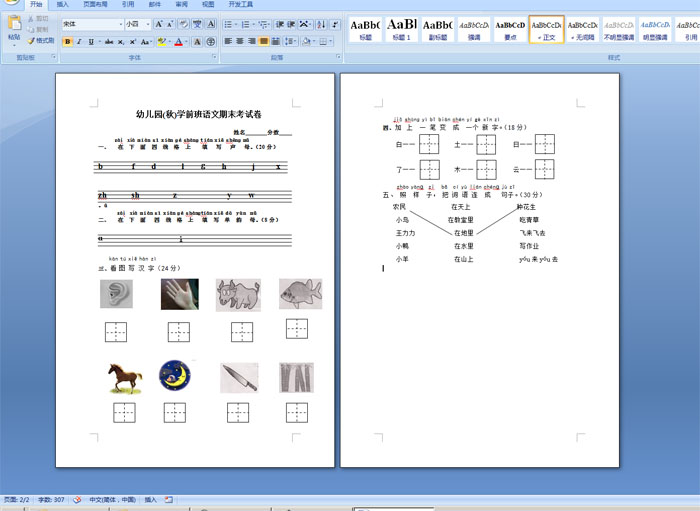This screenshot has height=511, width=700.
Task: Open the paragraph Shading paint bucket
Action: point(308,42)
